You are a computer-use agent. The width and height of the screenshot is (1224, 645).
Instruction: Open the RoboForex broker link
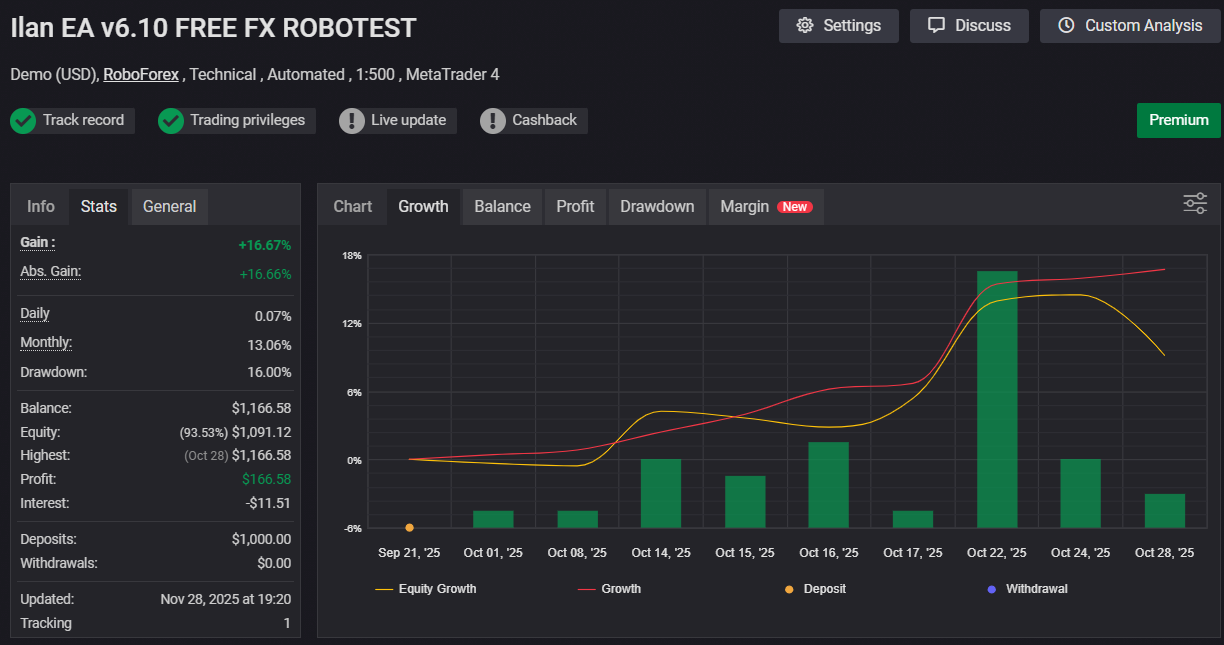pyautogui.click(x=141, y=75)
